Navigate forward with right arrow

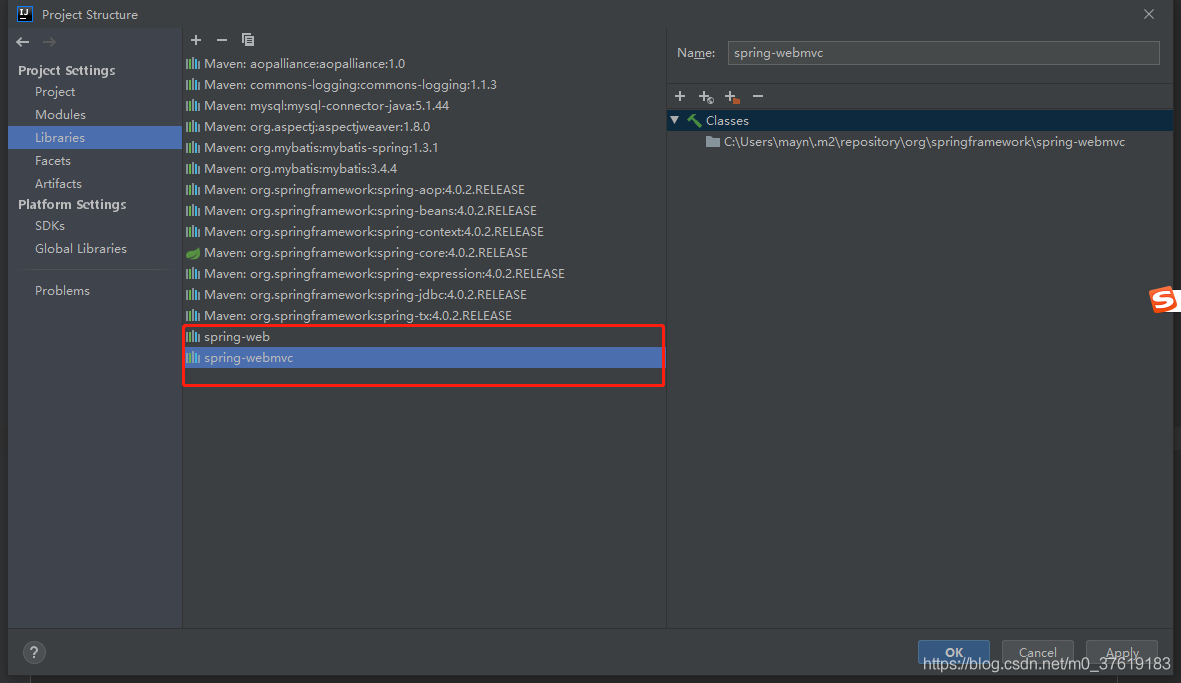pos(49,42)
